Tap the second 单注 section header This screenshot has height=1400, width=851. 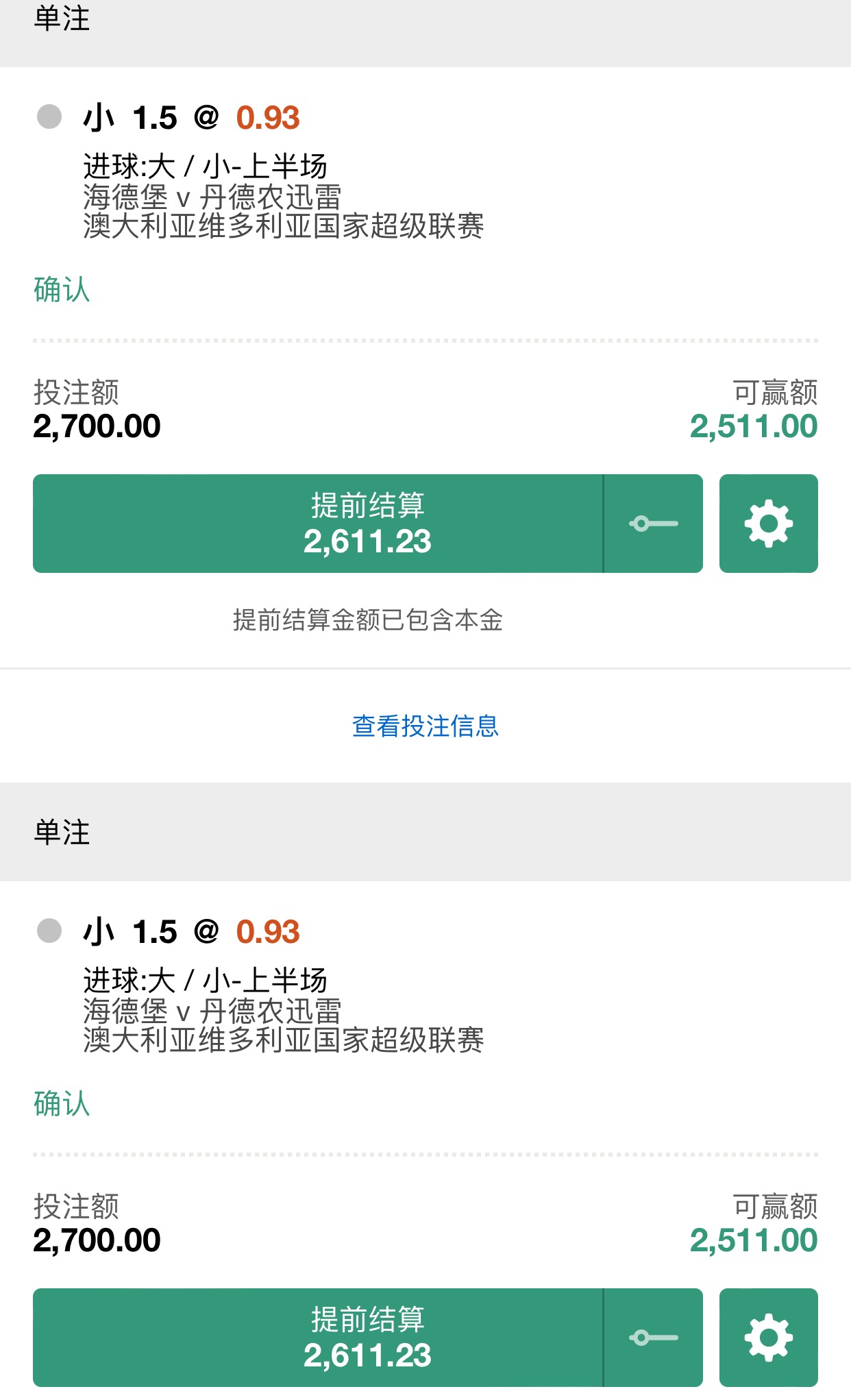[x=62, y=832]
